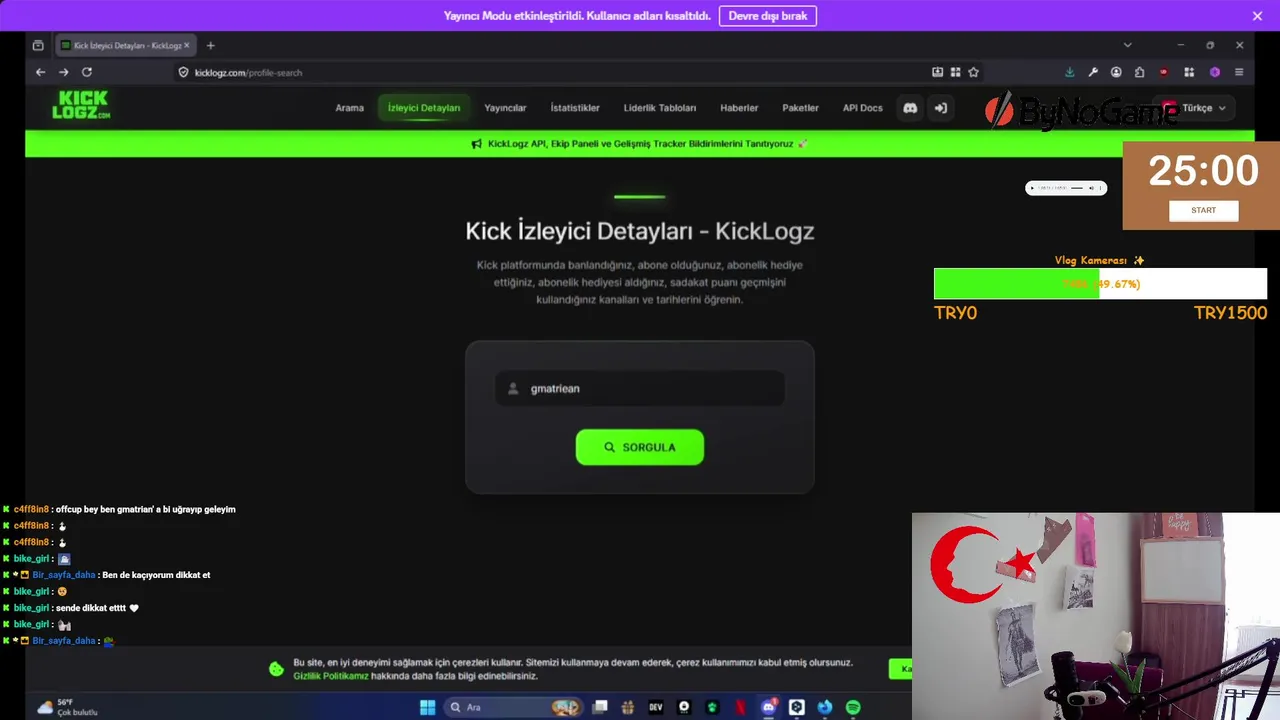Open the Paketler nav item
1280x720 pixels.
pyautogui.click(x=800, y=108)
